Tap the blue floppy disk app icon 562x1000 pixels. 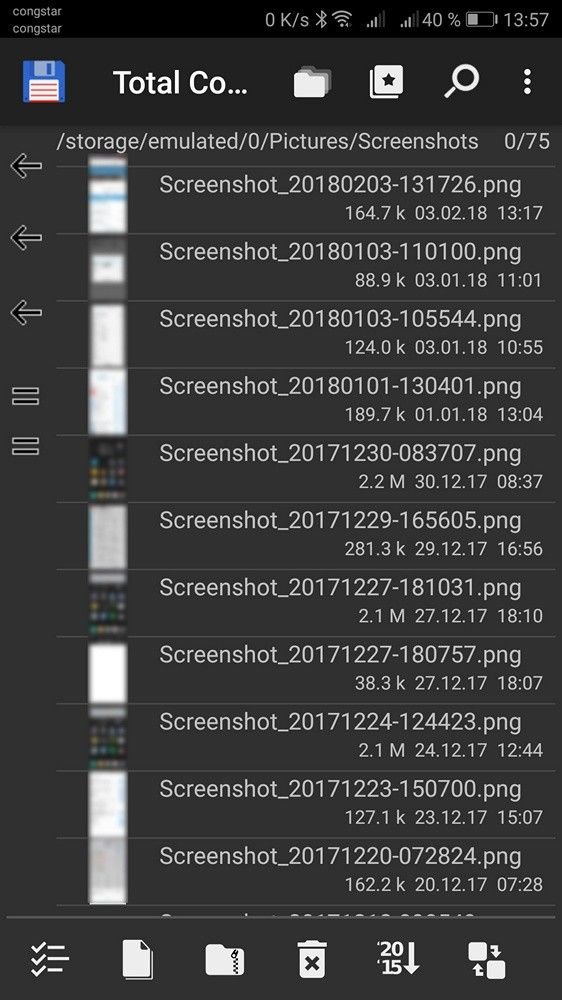click(x=44, y=82)
